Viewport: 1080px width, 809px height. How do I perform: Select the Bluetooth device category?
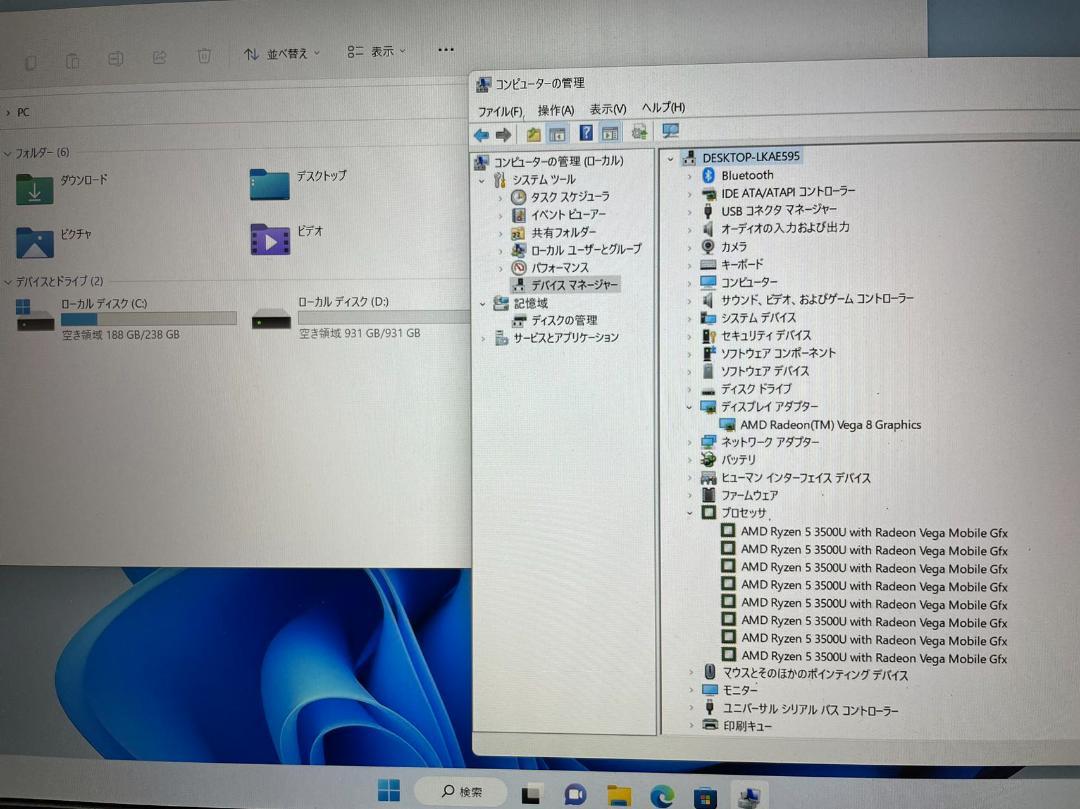(747, 175)
